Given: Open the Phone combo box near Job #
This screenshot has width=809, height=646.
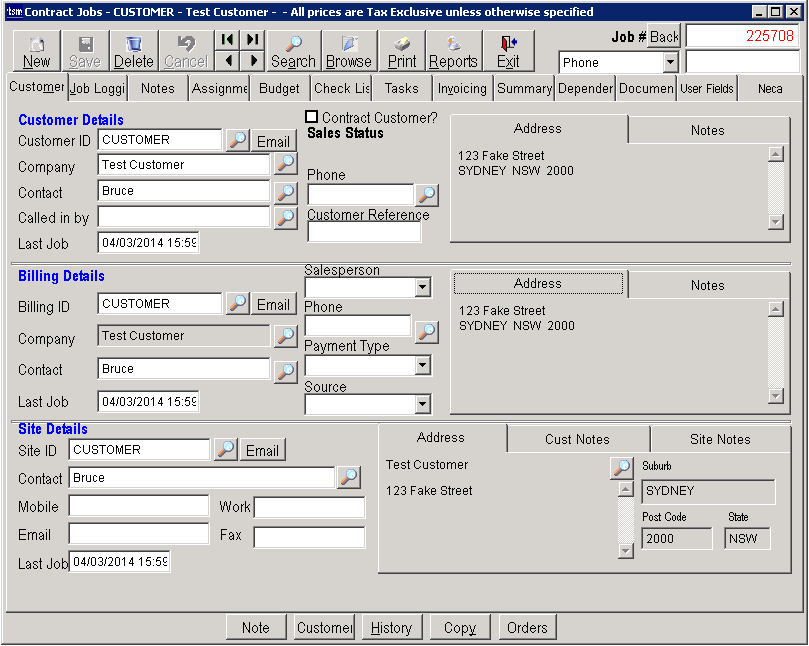Looking at the screenshot, I should pyautogui.click(x=670, y=63).
